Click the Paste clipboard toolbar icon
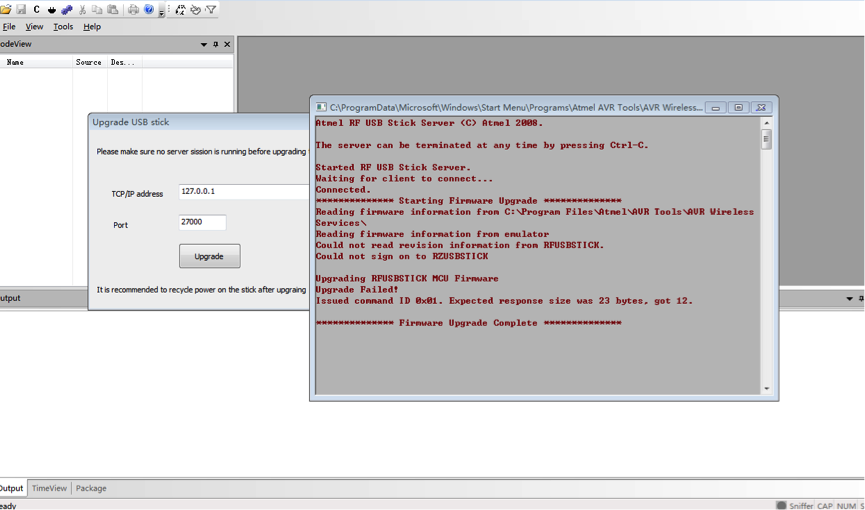The height and width of the screenshot is (510, 865). point(112,10)
